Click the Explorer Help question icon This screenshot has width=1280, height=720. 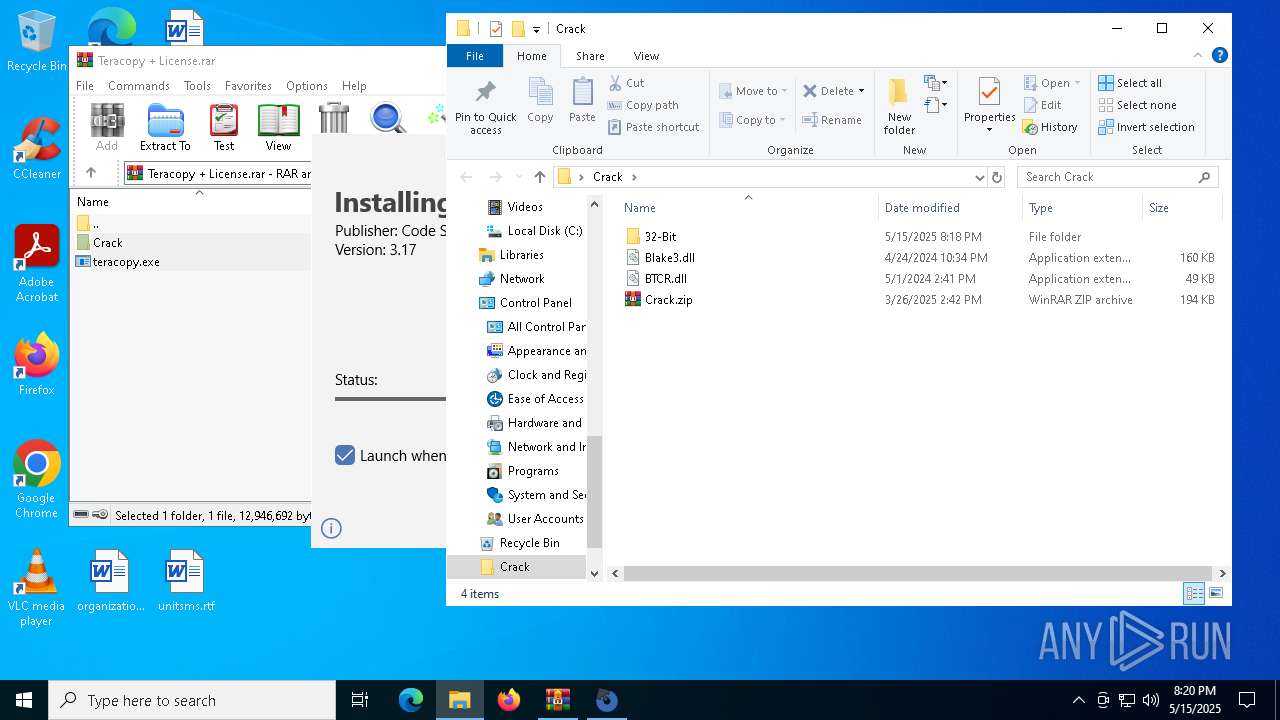(1219, 56)
